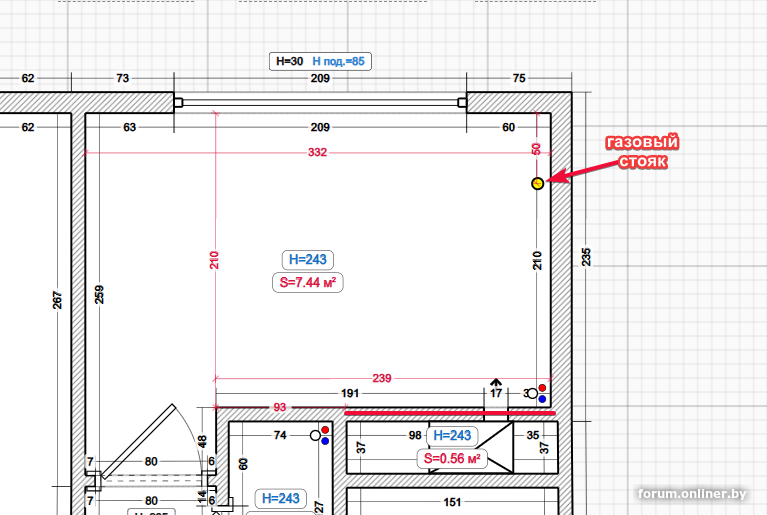Select the red hot water dot next to 74
The height and width of the screenshot is (515, 767).
(325, 430)
